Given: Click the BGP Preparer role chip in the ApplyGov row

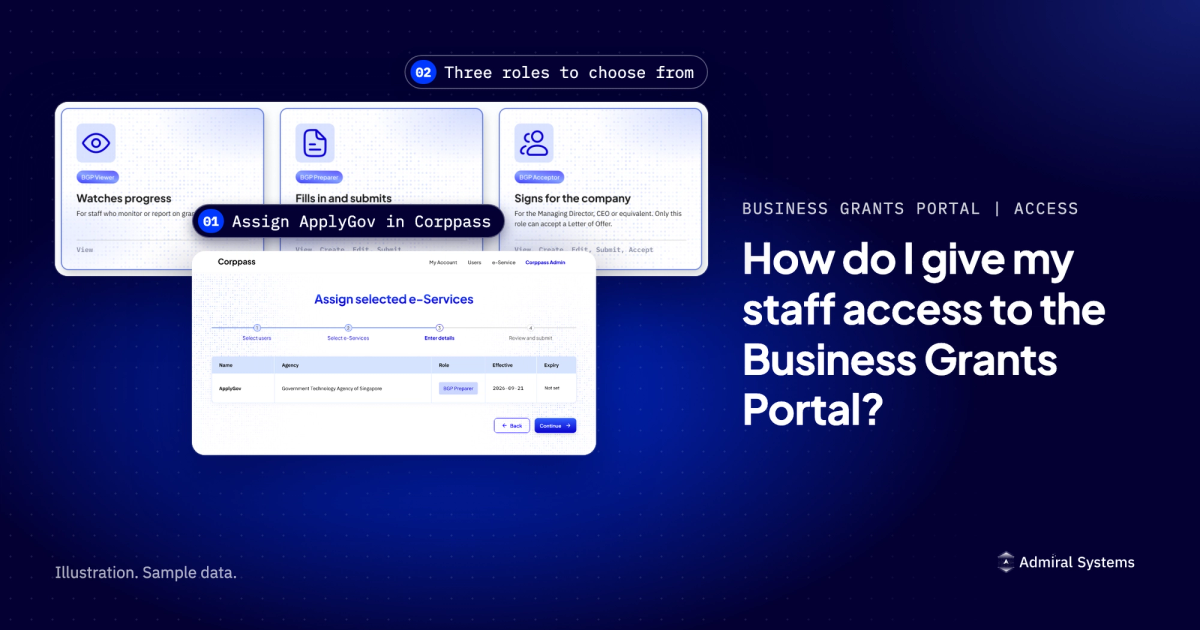Looking at the screenshot, I should (x=458, y=388).
